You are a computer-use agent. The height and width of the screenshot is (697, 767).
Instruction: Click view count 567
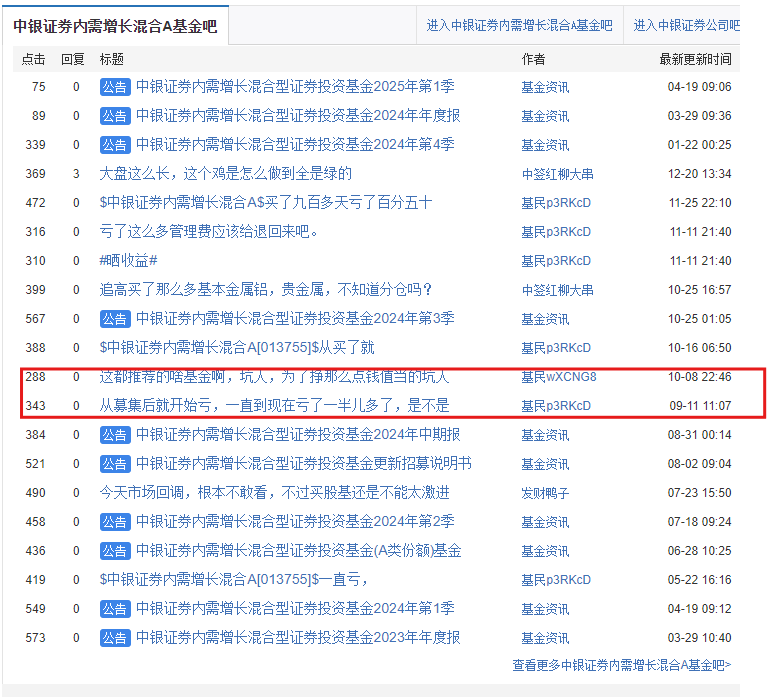(36, 319)
